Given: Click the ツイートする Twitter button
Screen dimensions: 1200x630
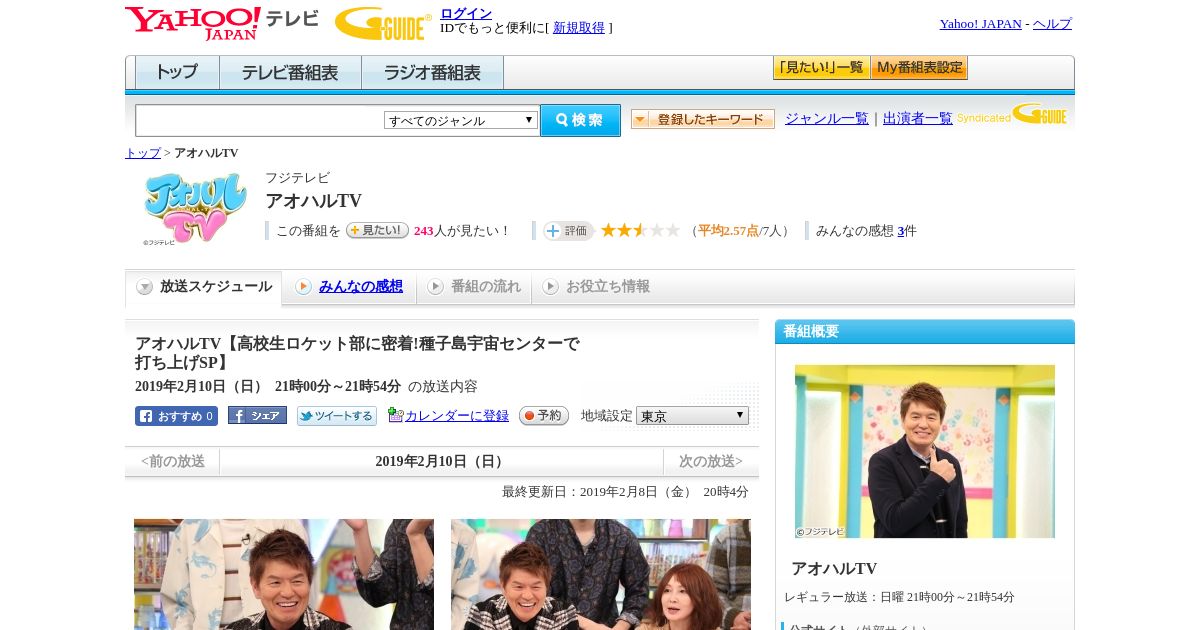Looking at the screenshot, I should point(337,416).
